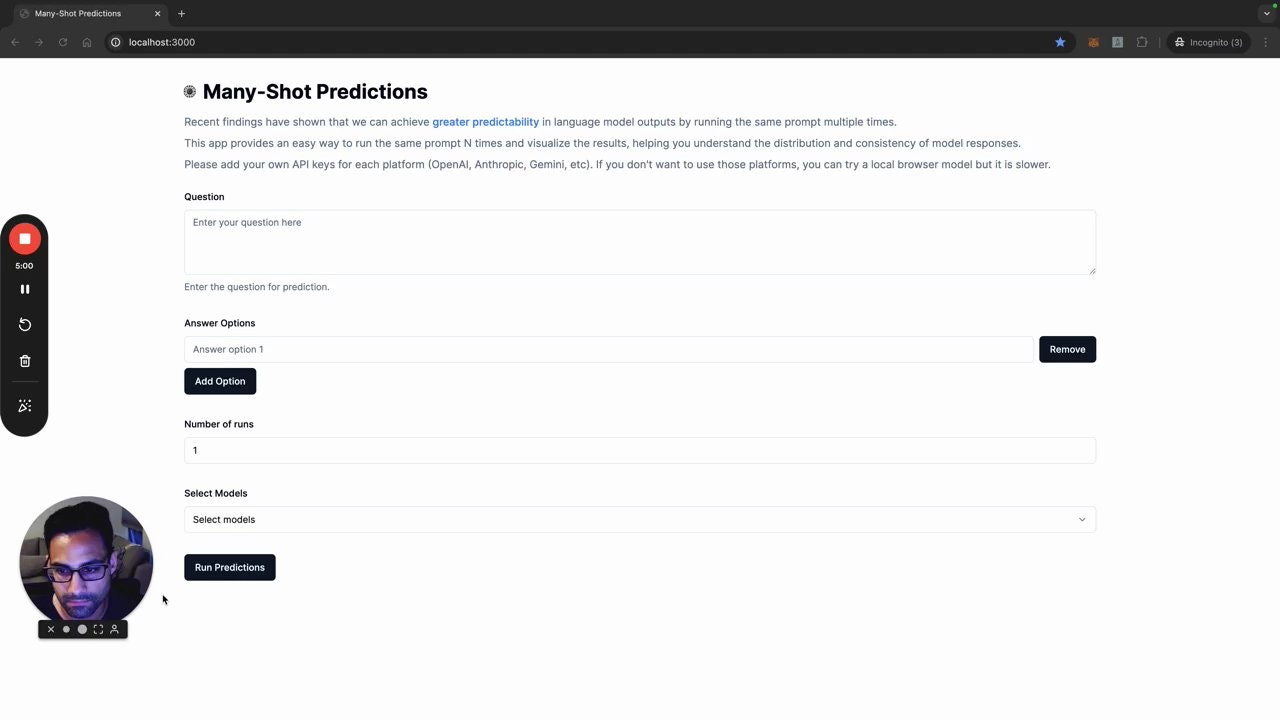
Task: Open recording effects via the magic wand icon
Action: (x=24, y=405)
